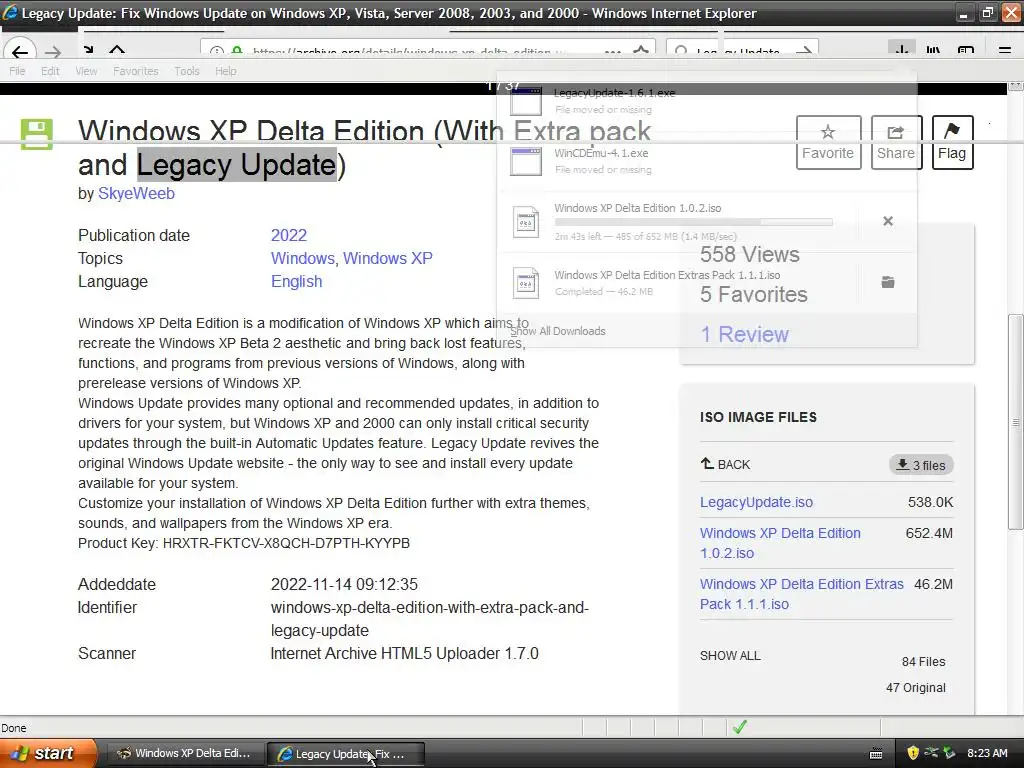The width and height of the screenshot is (1024, 768).
Task: Click the product key text line
Action: (x=244, y=543)
